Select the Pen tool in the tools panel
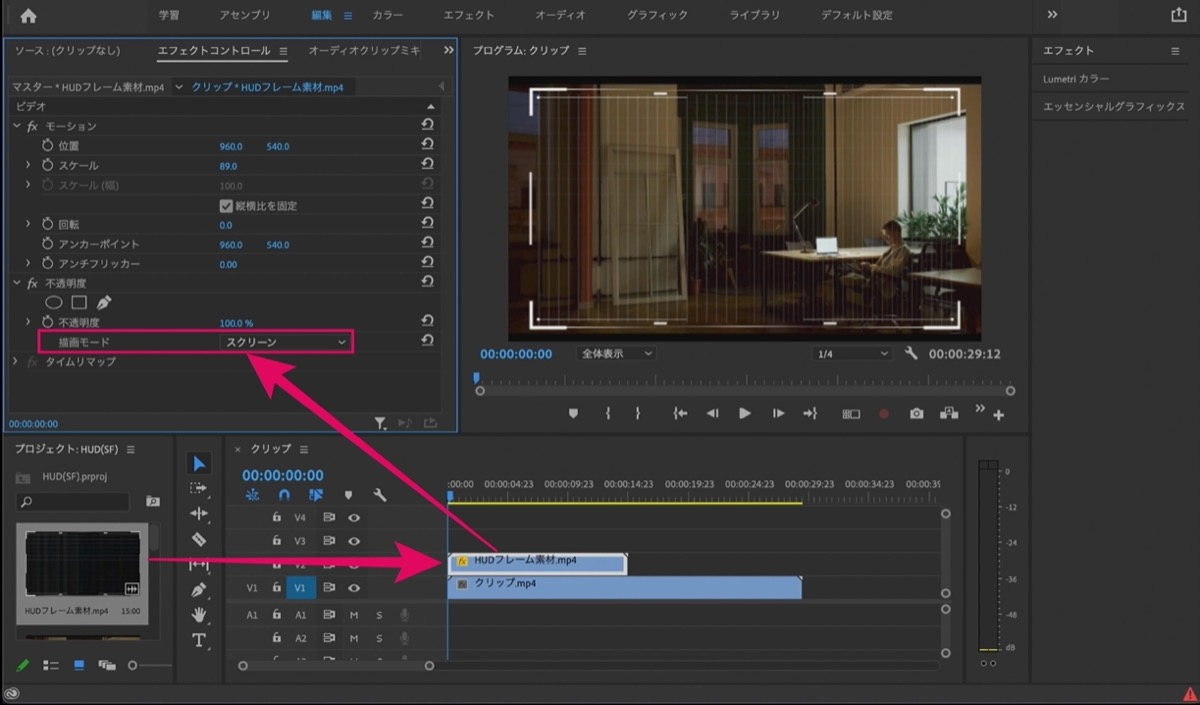 [x=199, y=590]
